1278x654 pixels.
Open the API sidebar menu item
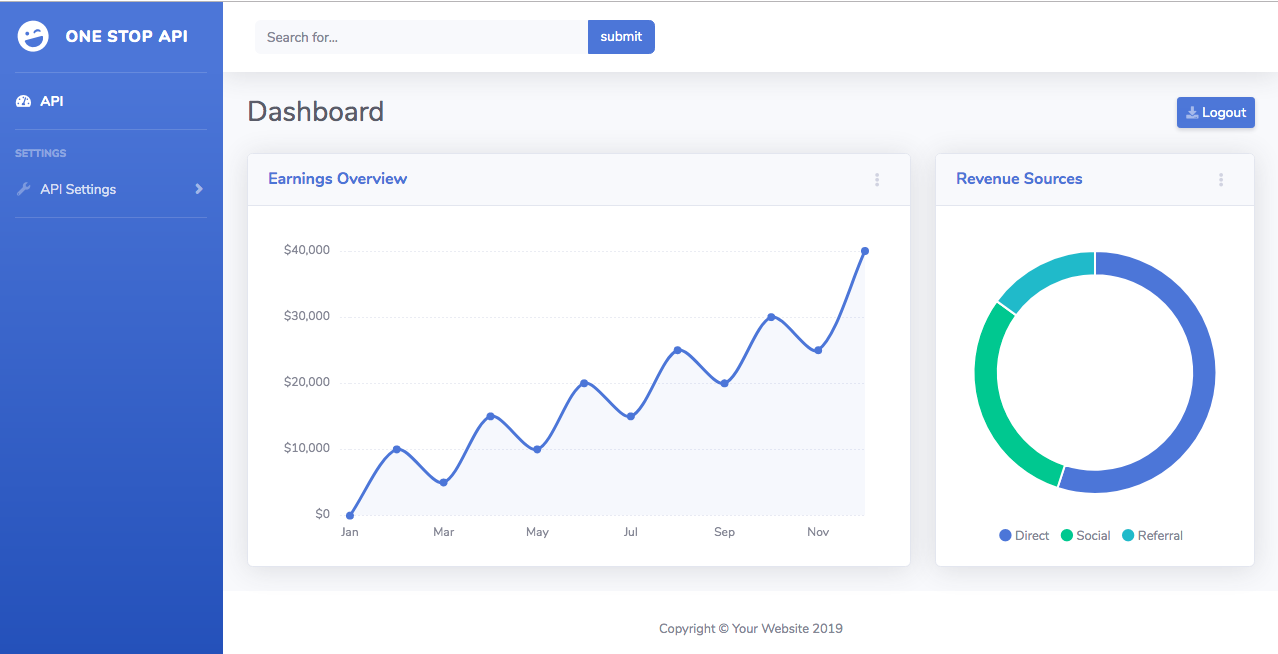point(52,101)
